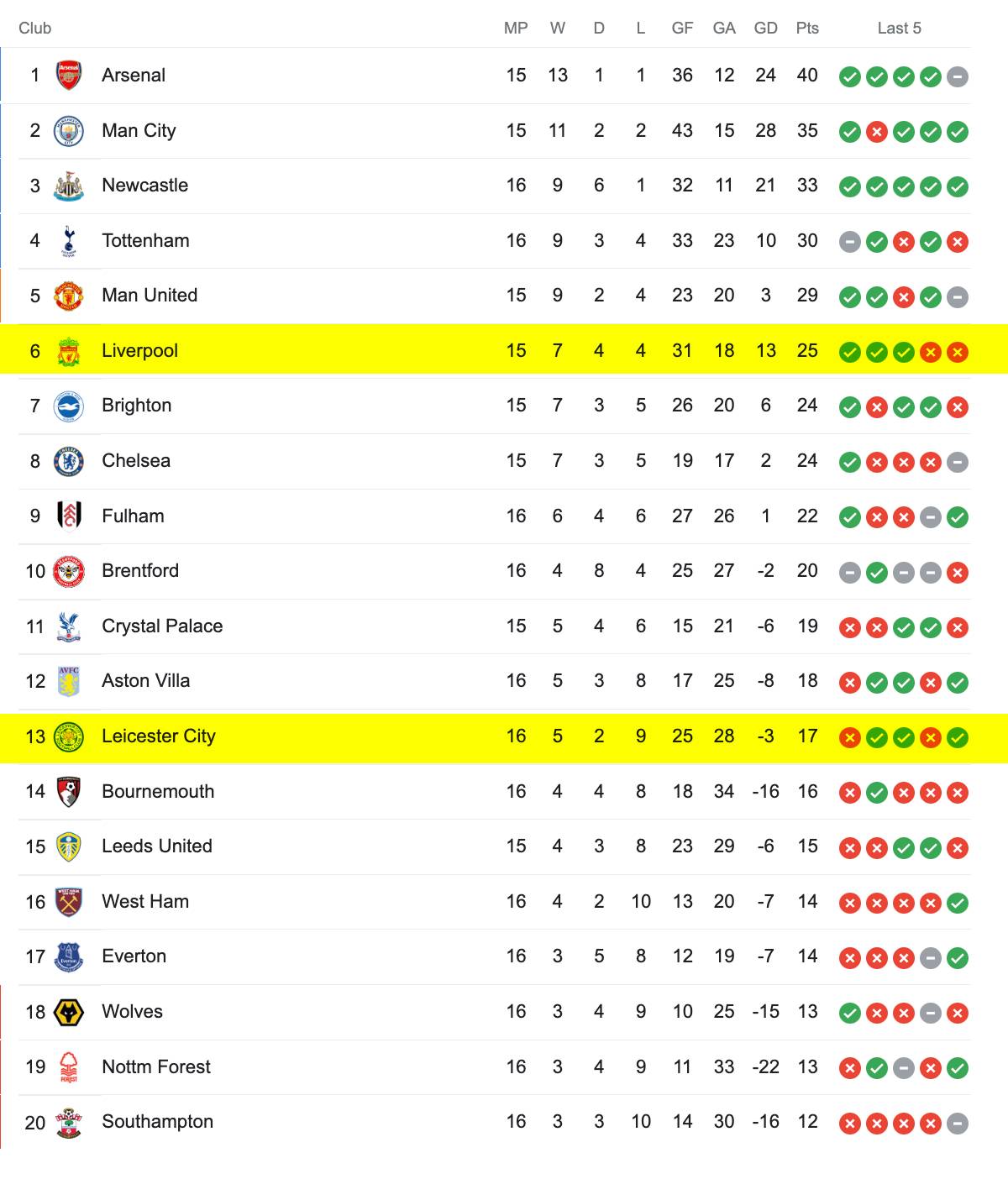The width and height of the screenshot is (1008, 1179).
Task: Click the Southampton club crest
Action: 69,1122
